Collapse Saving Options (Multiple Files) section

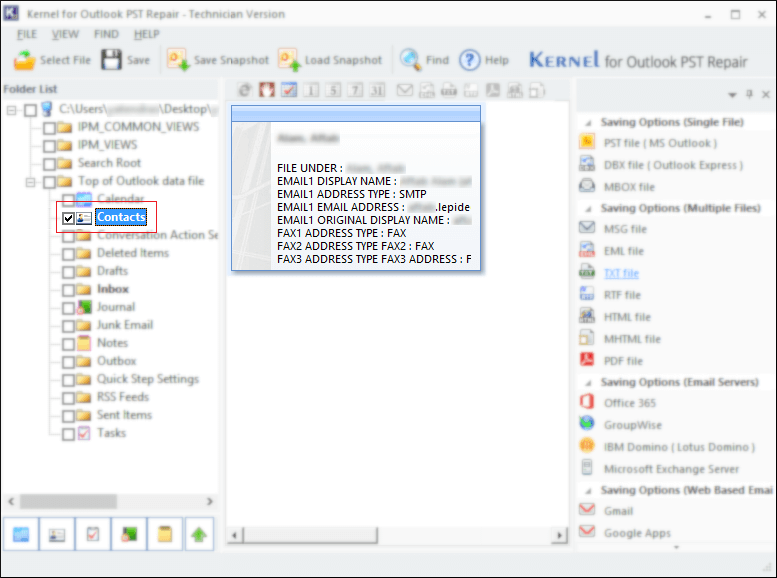pos(589,209)
